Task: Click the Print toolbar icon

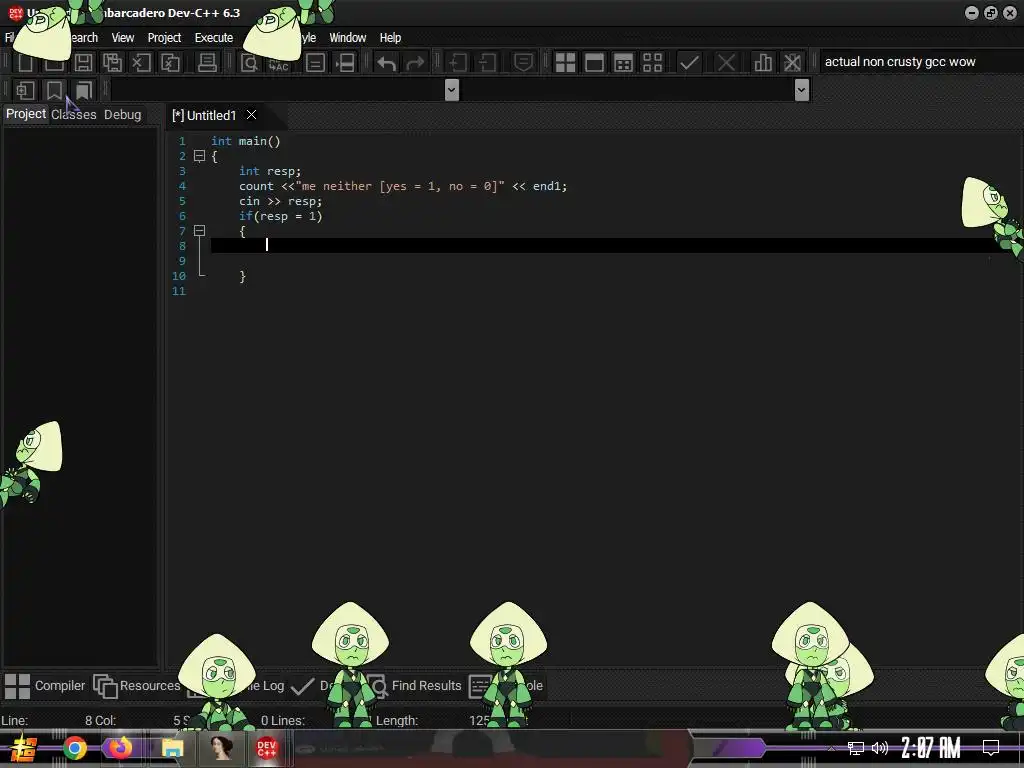Action: coord(207,63)
